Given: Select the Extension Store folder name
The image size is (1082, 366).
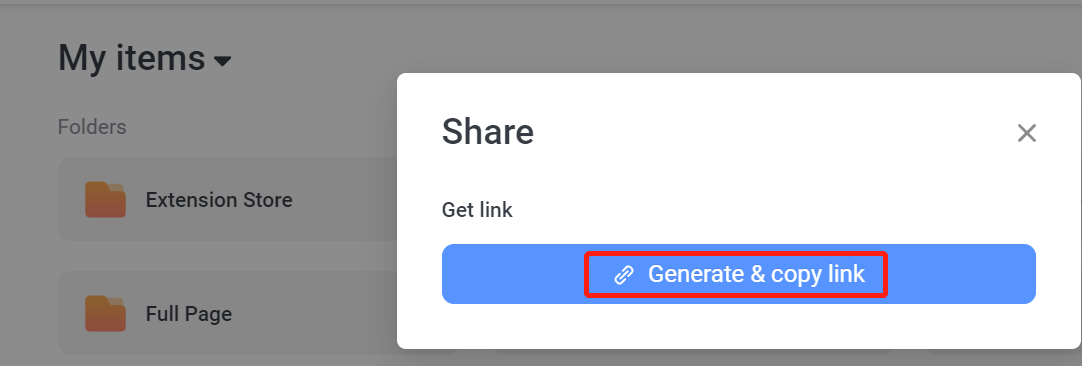Looking at the screenshot, I should (219, 200).
